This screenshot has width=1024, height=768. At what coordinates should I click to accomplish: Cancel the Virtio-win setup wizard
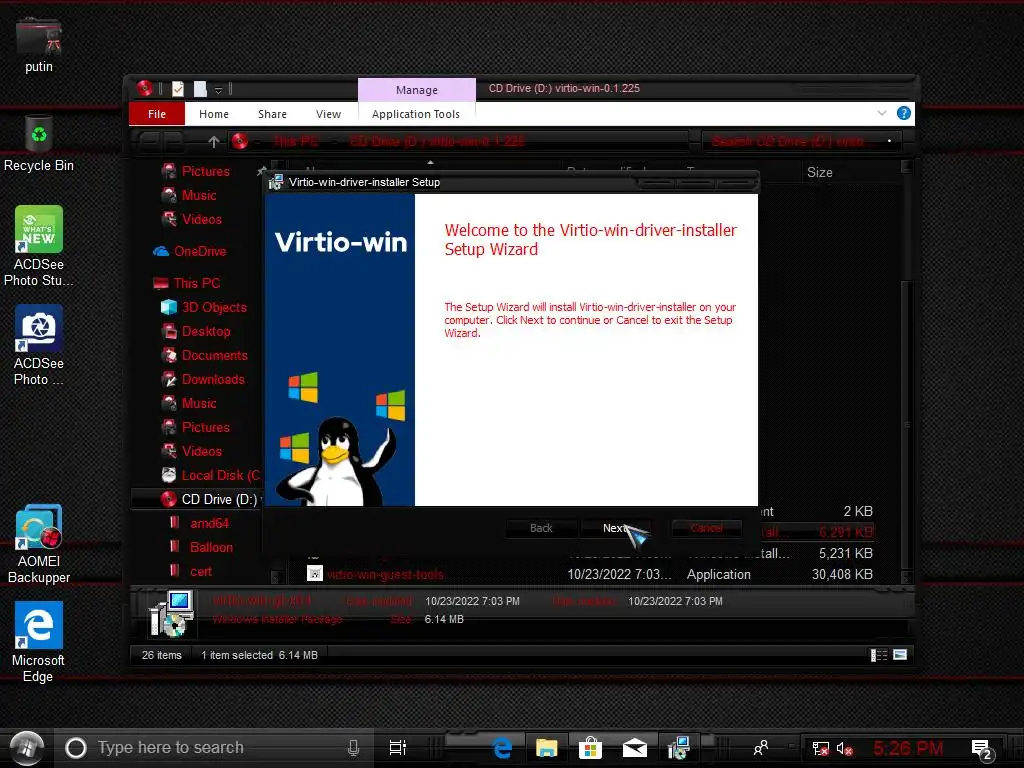[706, 528]
